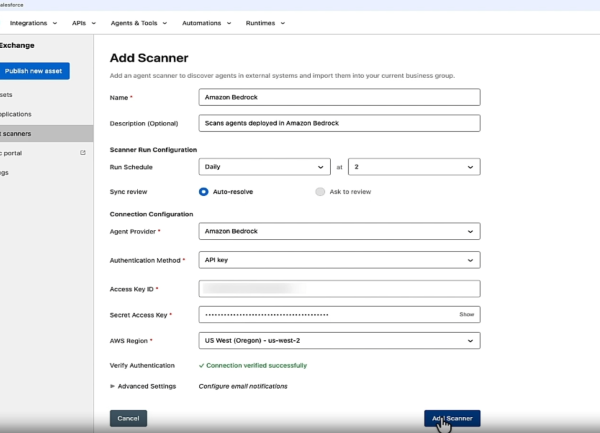Click the Exchange title in the sidebar
Viewport: 600px width, 433px height.
coord(17,45)
